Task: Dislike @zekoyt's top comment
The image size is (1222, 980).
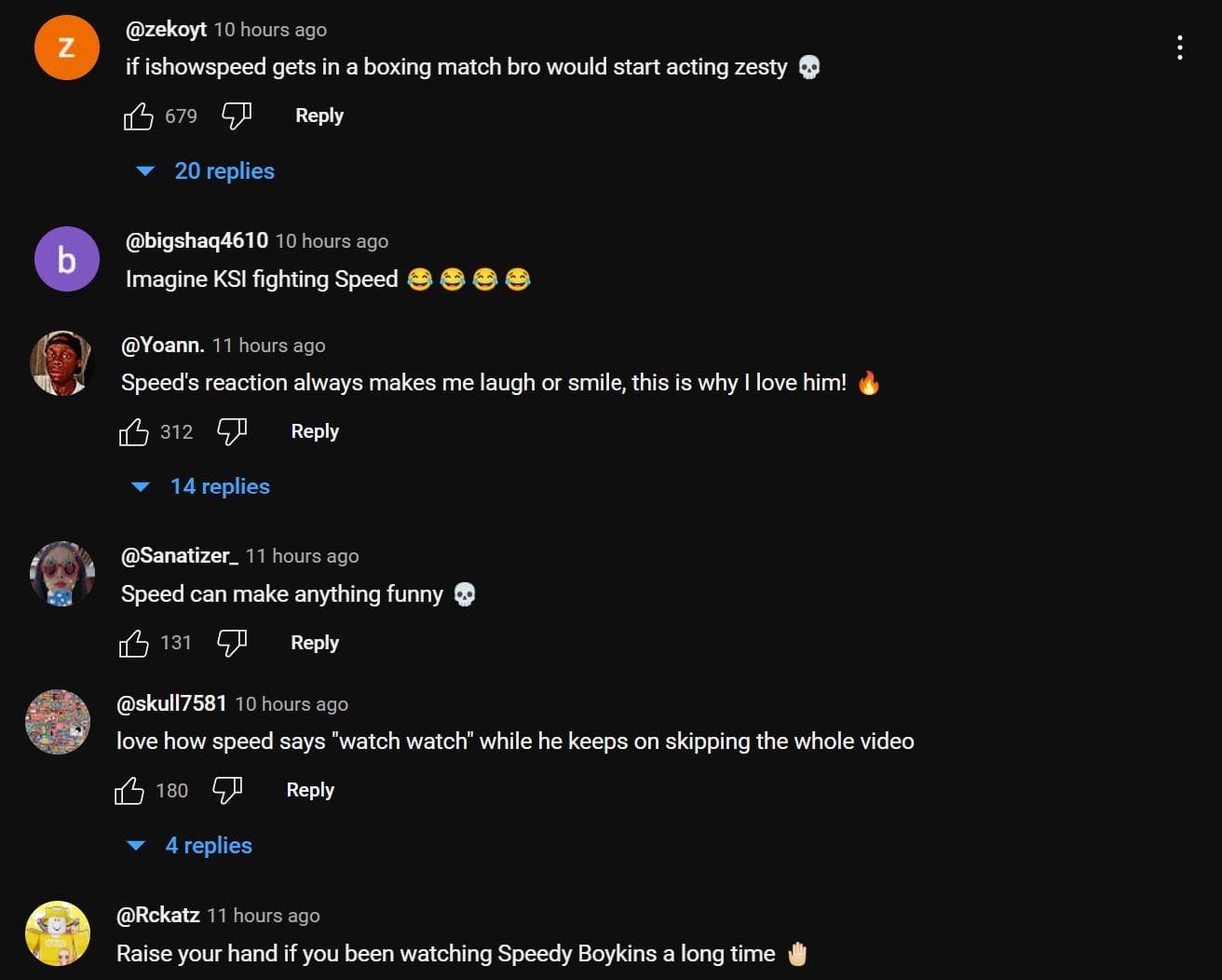Action: 236,115
